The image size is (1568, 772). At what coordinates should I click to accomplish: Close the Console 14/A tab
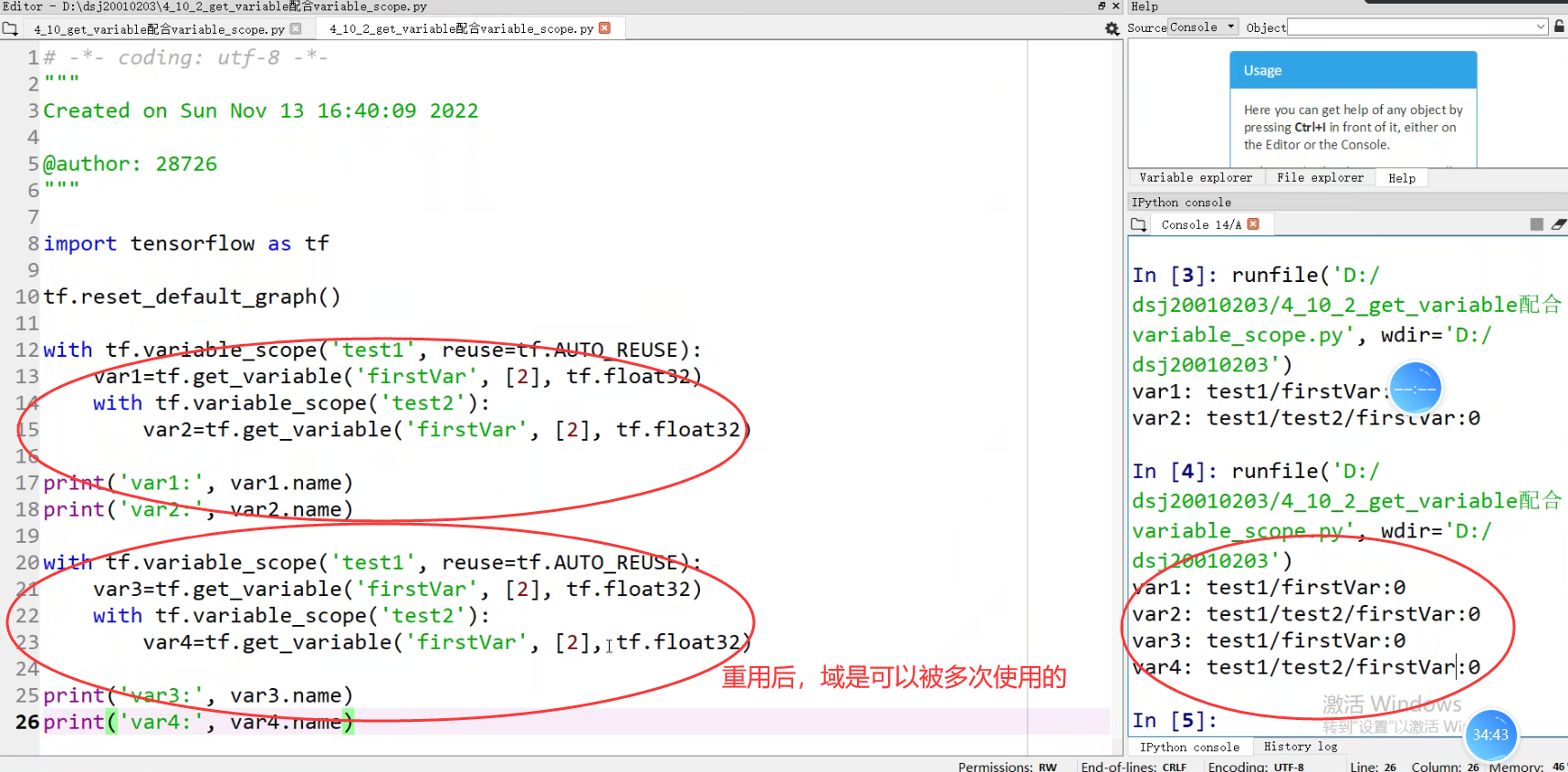coord(1253,224)
